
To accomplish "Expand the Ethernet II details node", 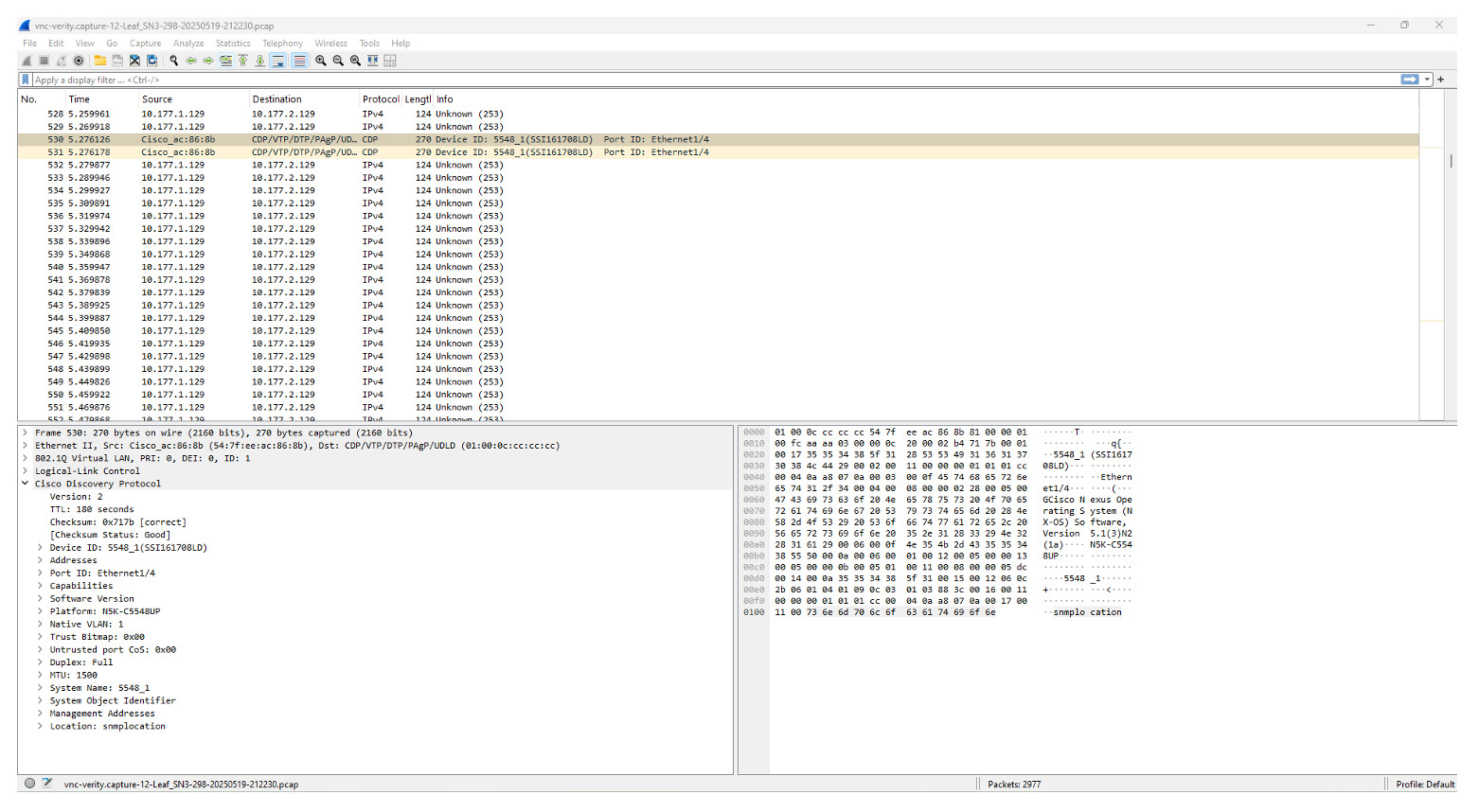I will click(26, 446).
